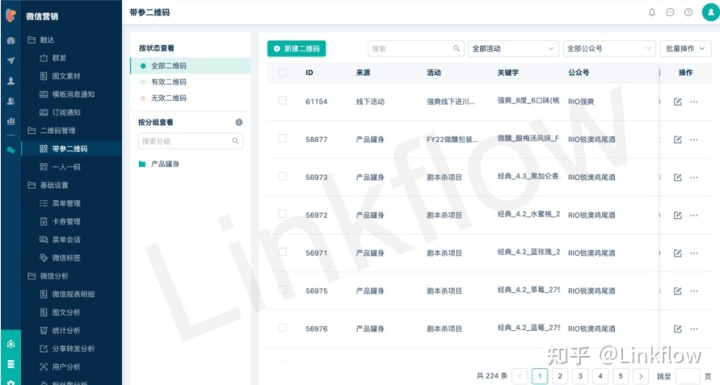Image resolution: width=720 pixels, height=385 pixels.
Task: Click the main 搜索 input field
Action: (416, 49)
